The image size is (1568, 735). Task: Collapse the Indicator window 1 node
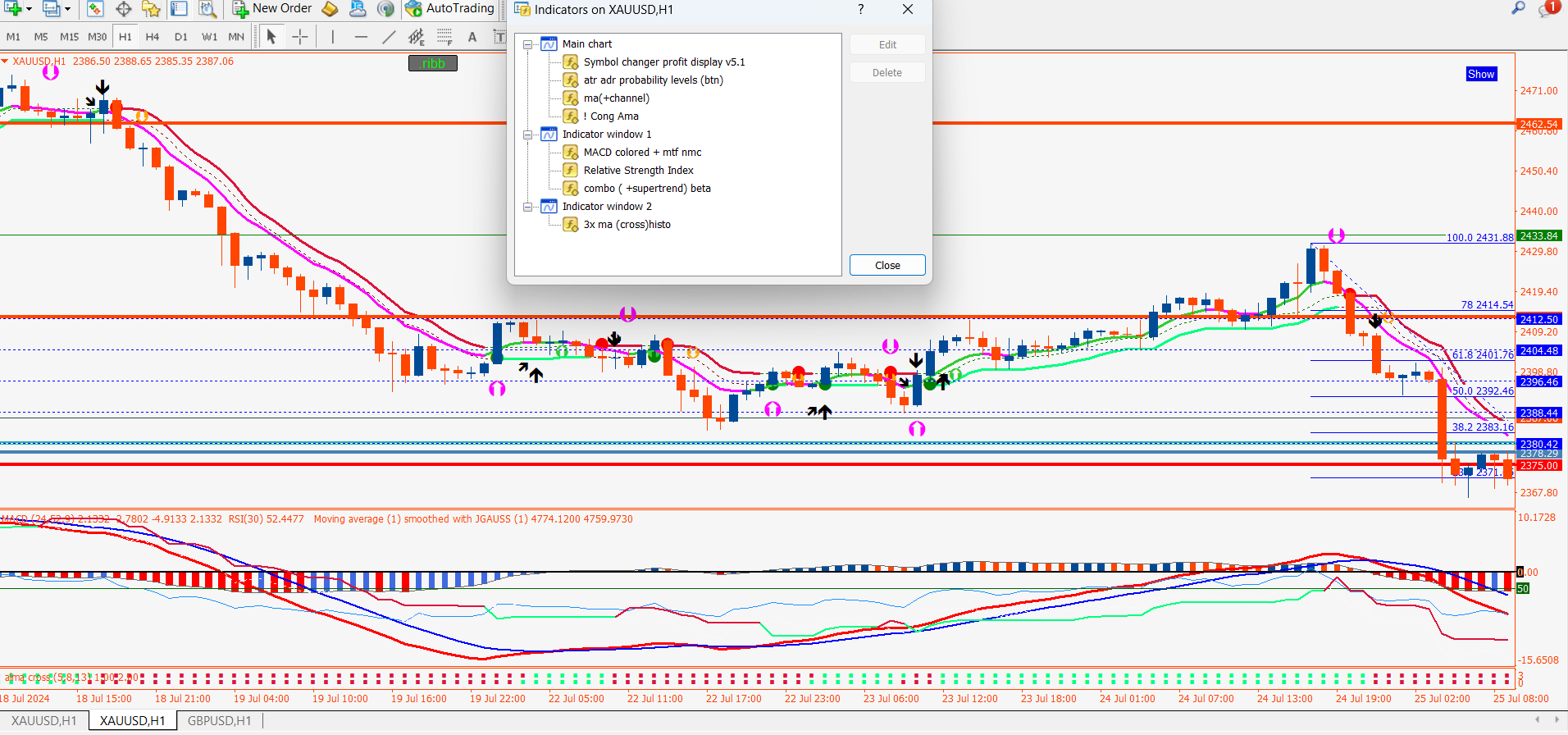528,135
